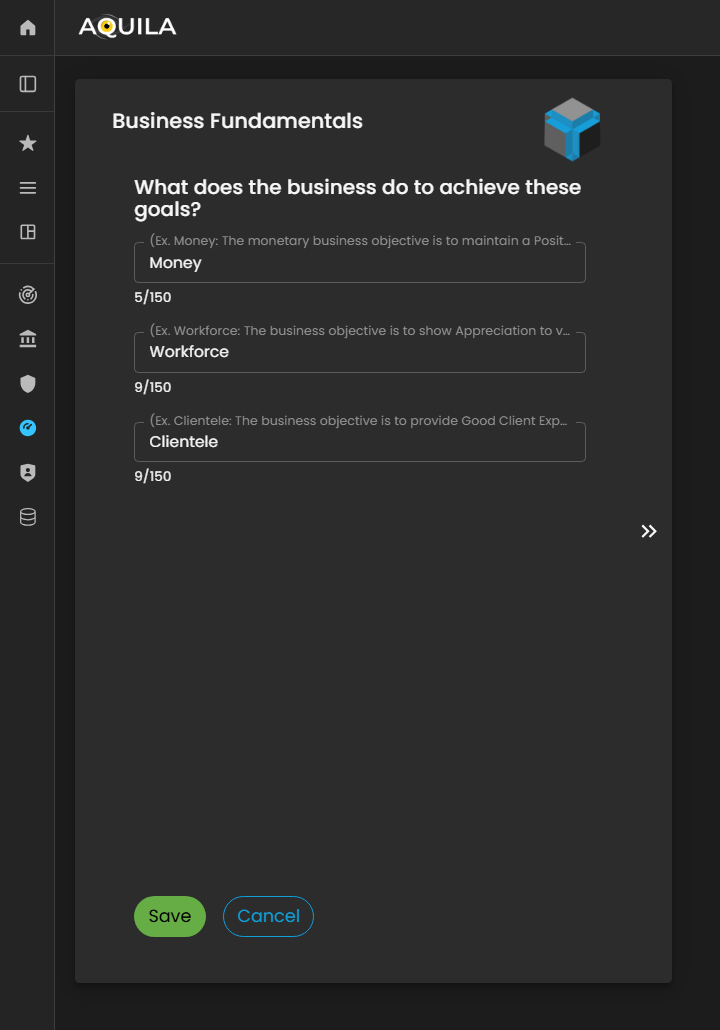
Task: Open the database cylinder icon
Action: (28, 517)
